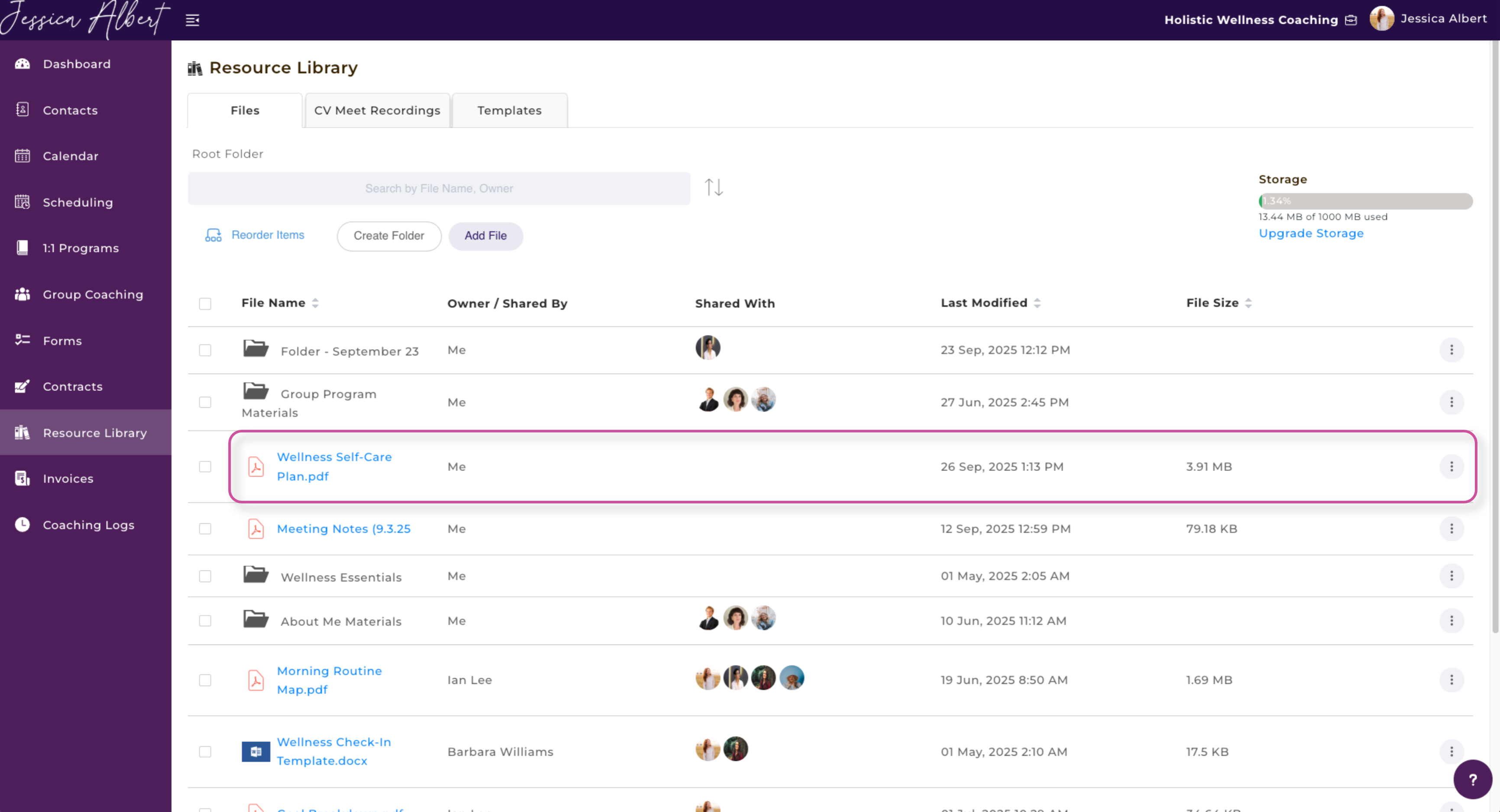This screenshot has height=812, width=1500.
Task: Open the help question mark bubble
Action: point(1472,780)
